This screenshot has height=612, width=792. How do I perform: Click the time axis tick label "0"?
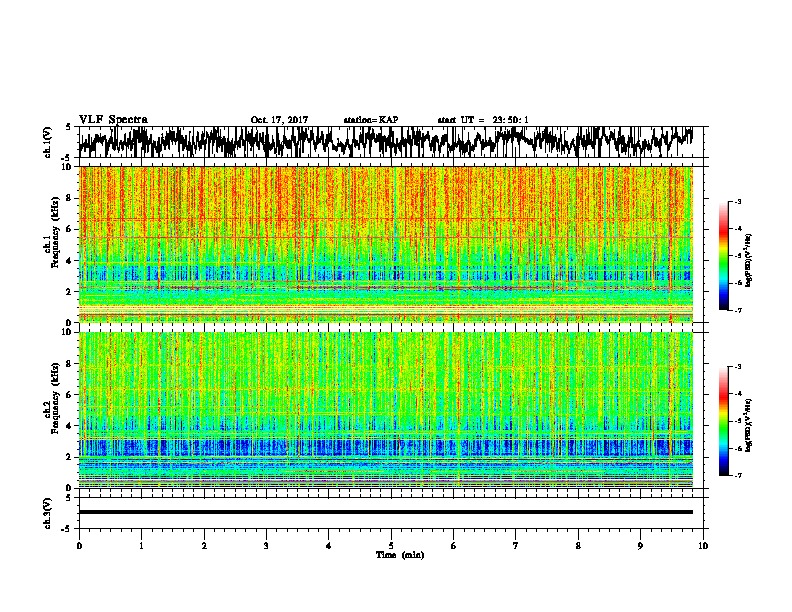[79, 546]
